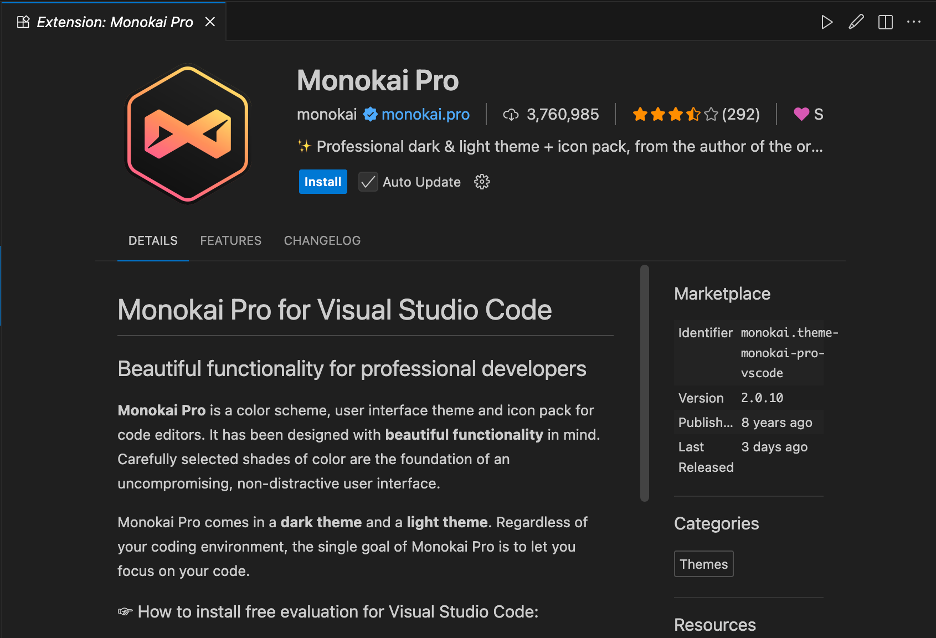The height and width of the screenshot is (638, 936).
Task: Install the Monokai Pro extension
Action: click(322, 182)
